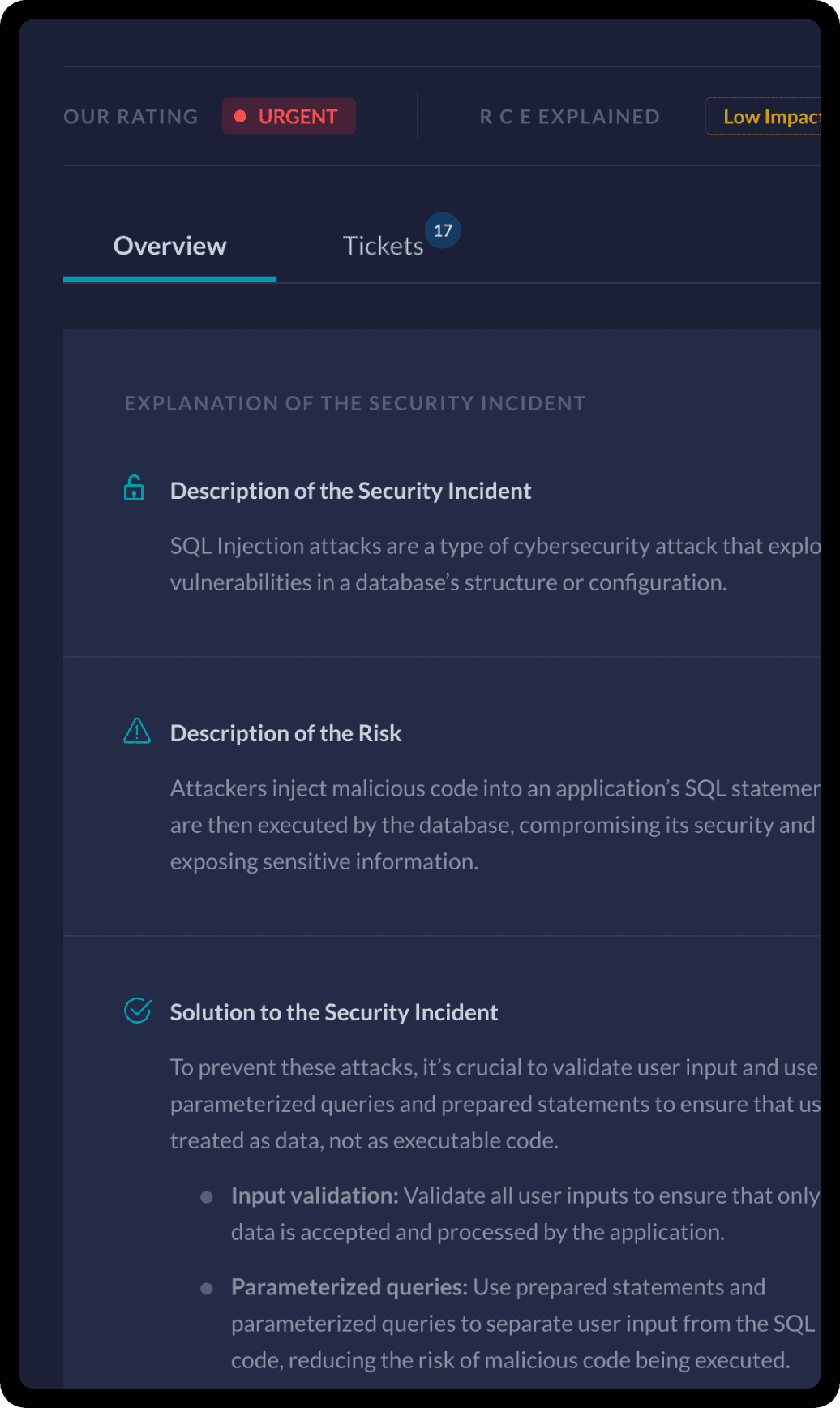Click the open padlock icon
Screen dimensions: 840x1408
click(x=134, y=488)
